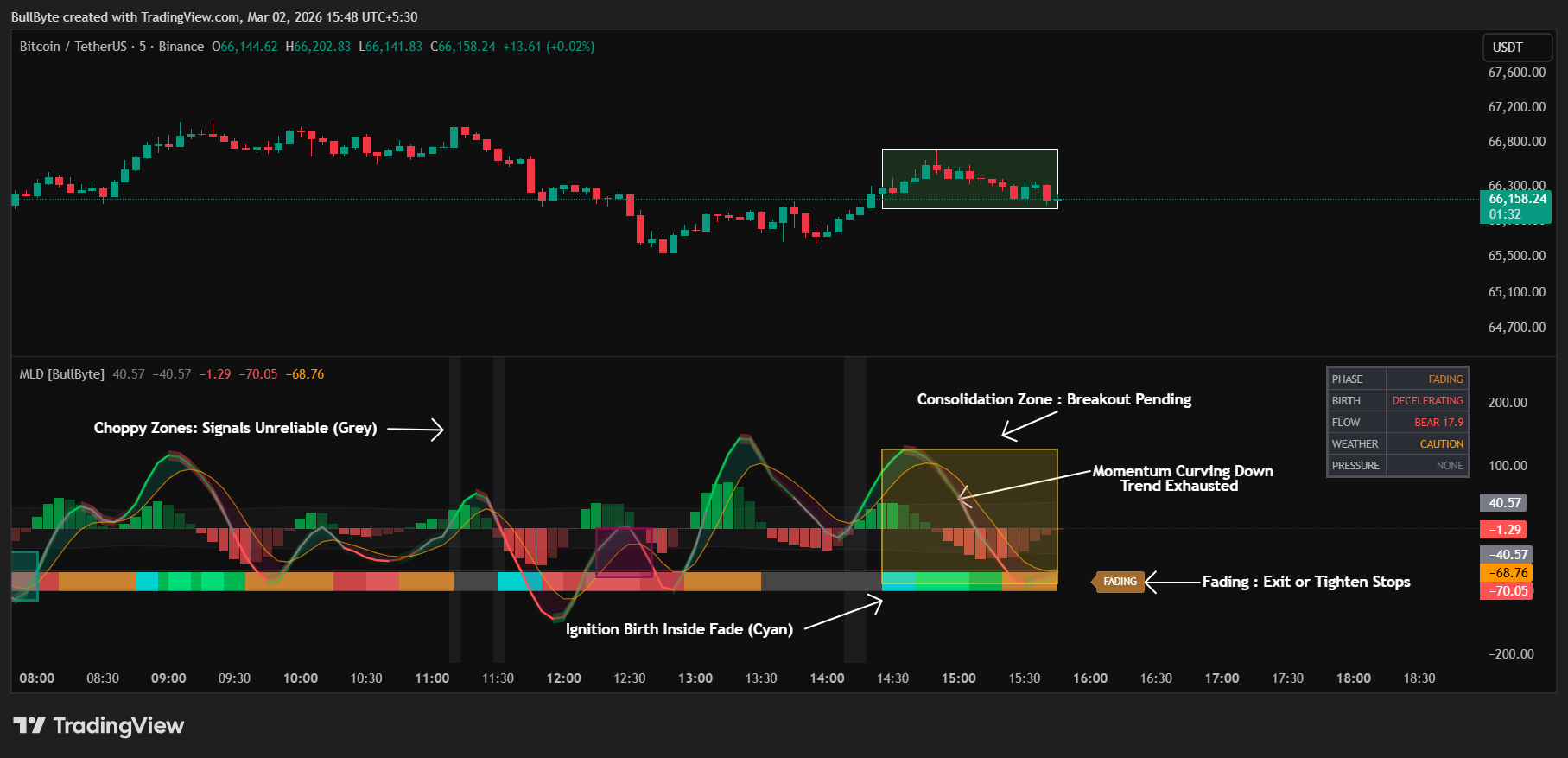Click the BEAR 17.9 flow value
This screenshot has height=758, width=1568.
1438,423
